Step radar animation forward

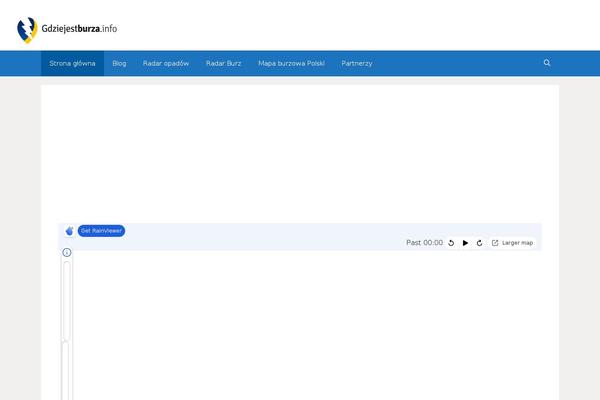pyautogui.click(x=479, y=243)
